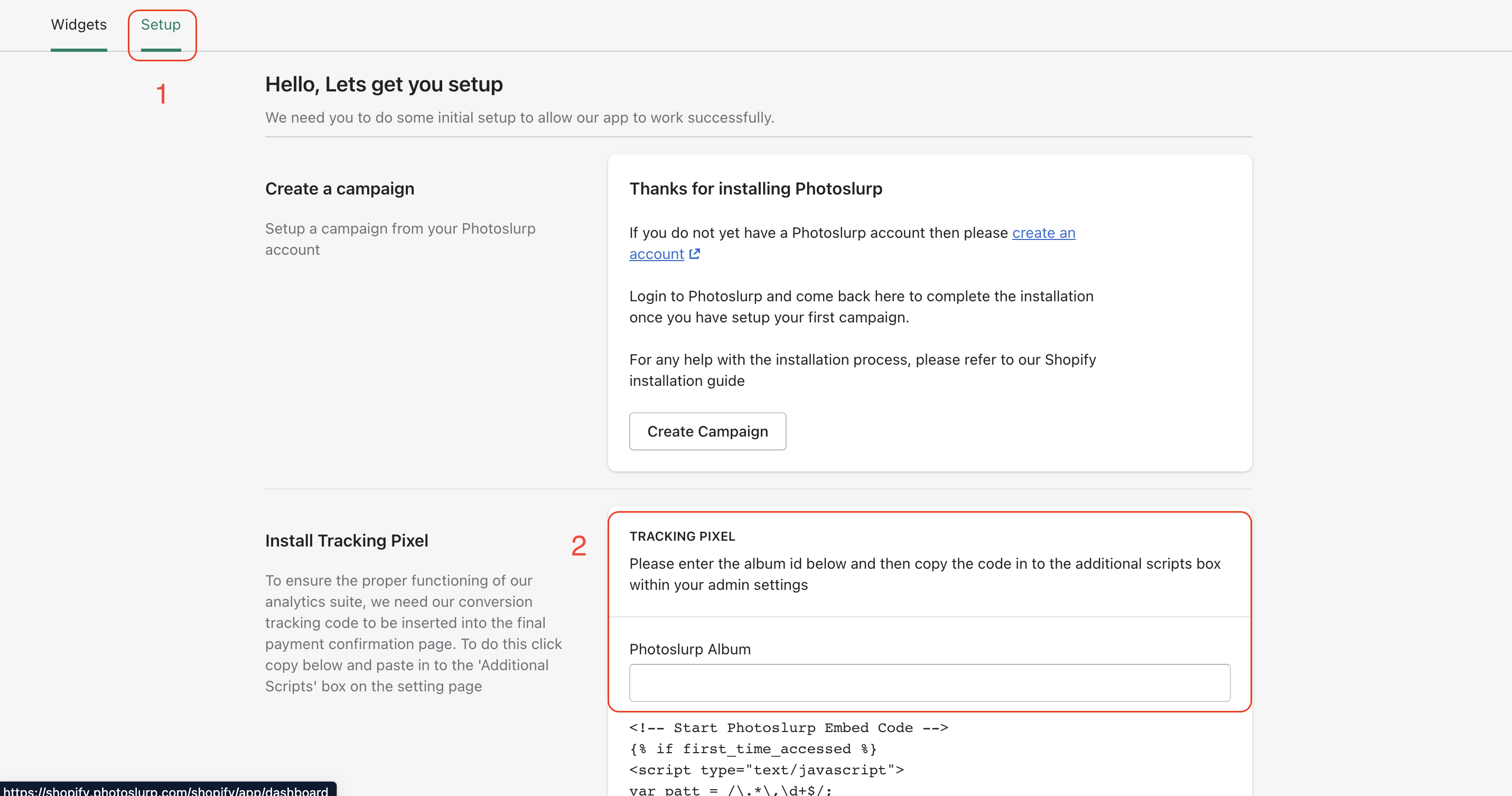Click the external link icon beside account
This screenshot has width=1512, height=796.
click(x=694, y=254)
